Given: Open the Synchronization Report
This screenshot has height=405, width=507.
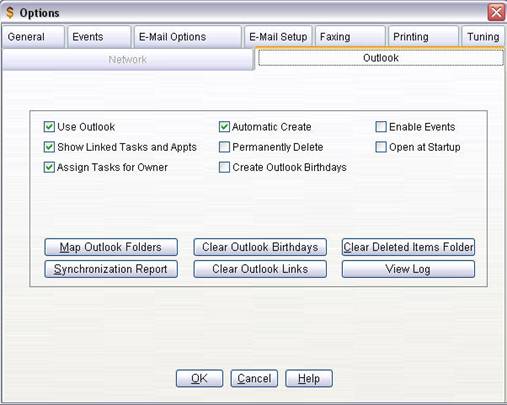Looking at the screenshot, I should pyautogui.click(x=111, y=269).
